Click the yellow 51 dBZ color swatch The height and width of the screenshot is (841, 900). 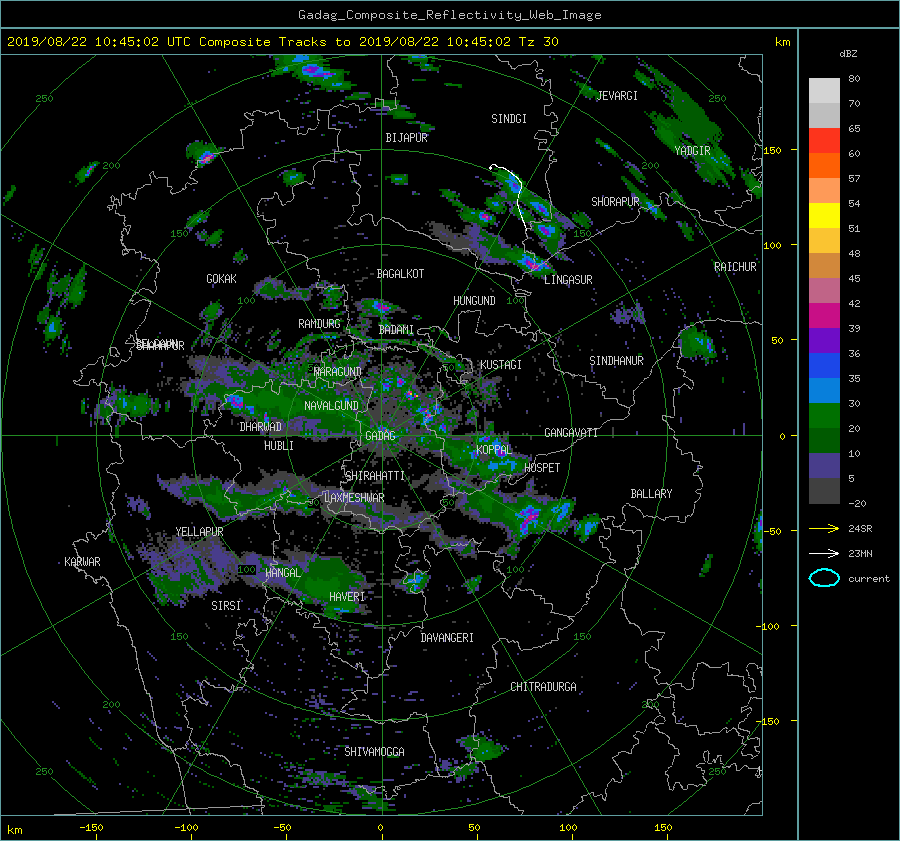(824, 216)
